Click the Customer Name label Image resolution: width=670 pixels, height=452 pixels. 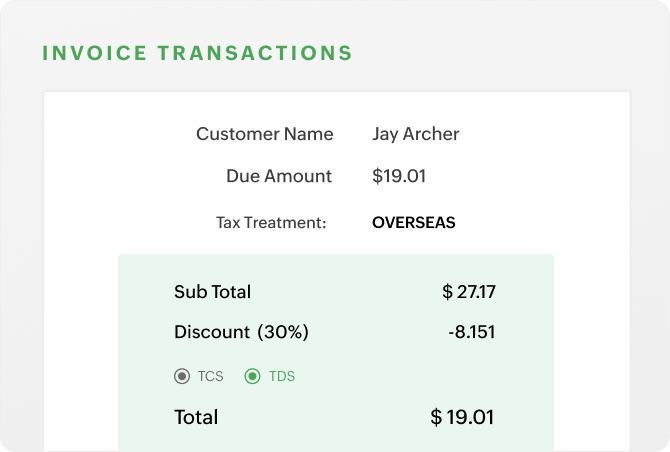click(264, 134)
